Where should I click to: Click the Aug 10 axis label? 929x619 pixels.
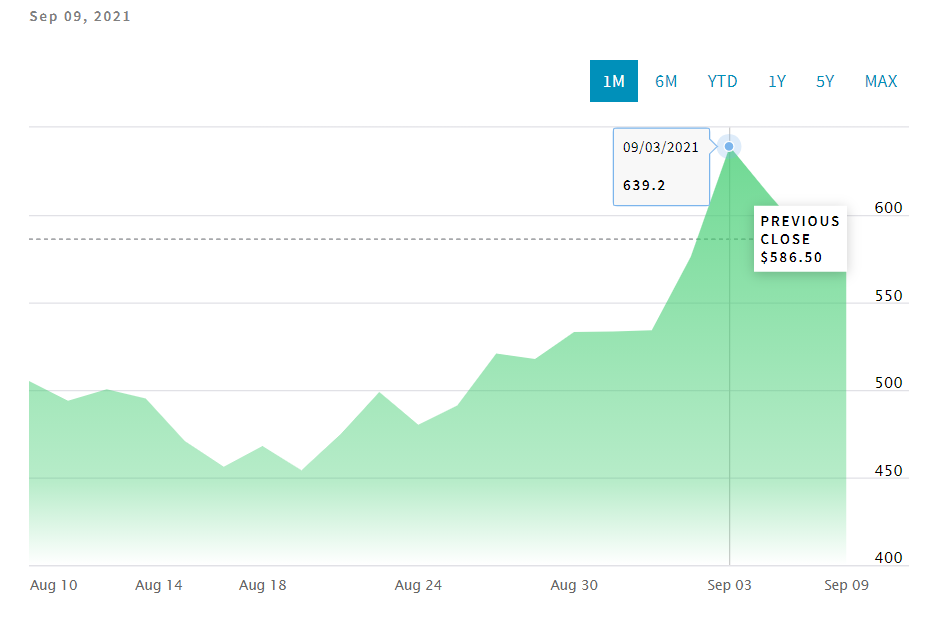click(55, 585)
